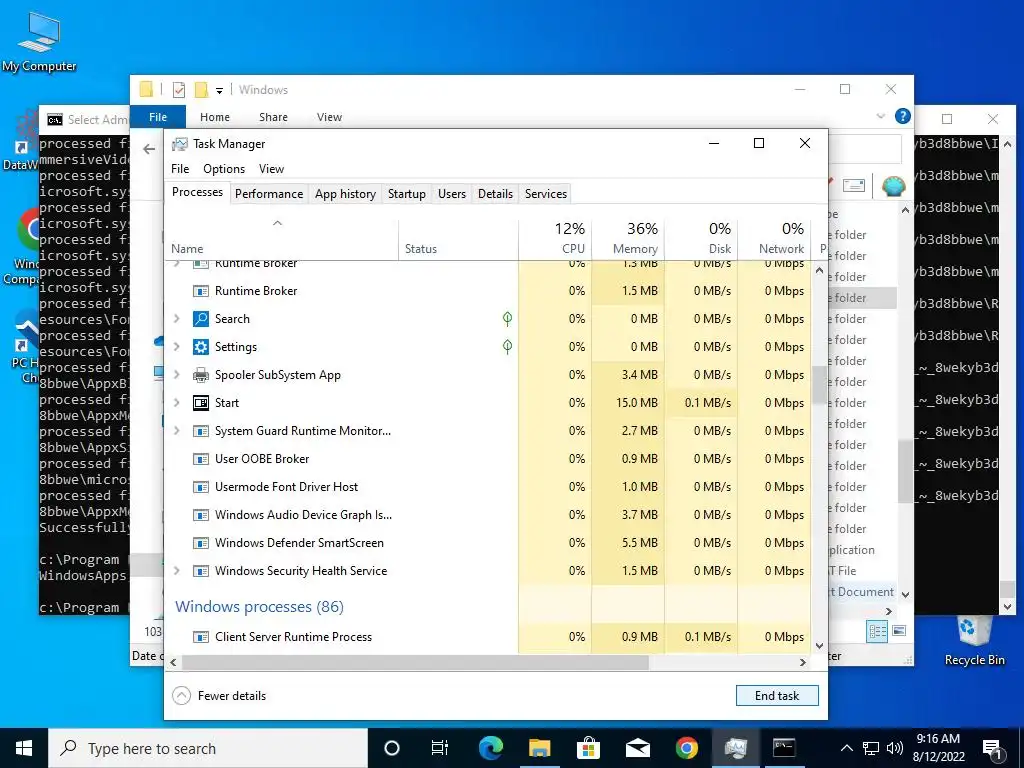Switch to the Users tab

point(452,194)
